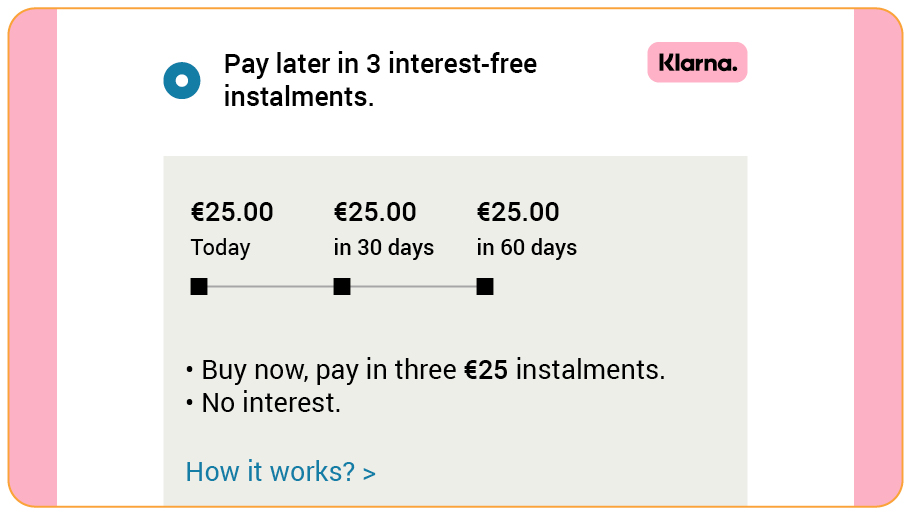Click the pink strip on the left edge
The image size is (911, 515).
(33, 258)
